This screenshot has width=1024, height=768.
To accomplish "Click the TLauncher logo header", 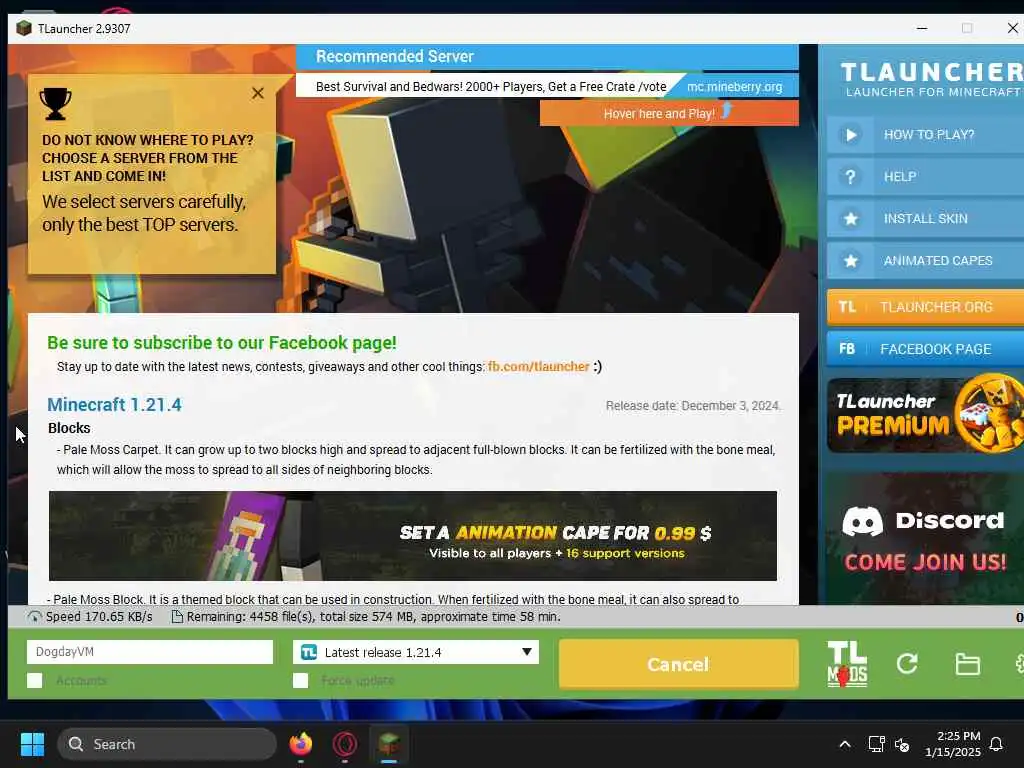I will point(932,79).
